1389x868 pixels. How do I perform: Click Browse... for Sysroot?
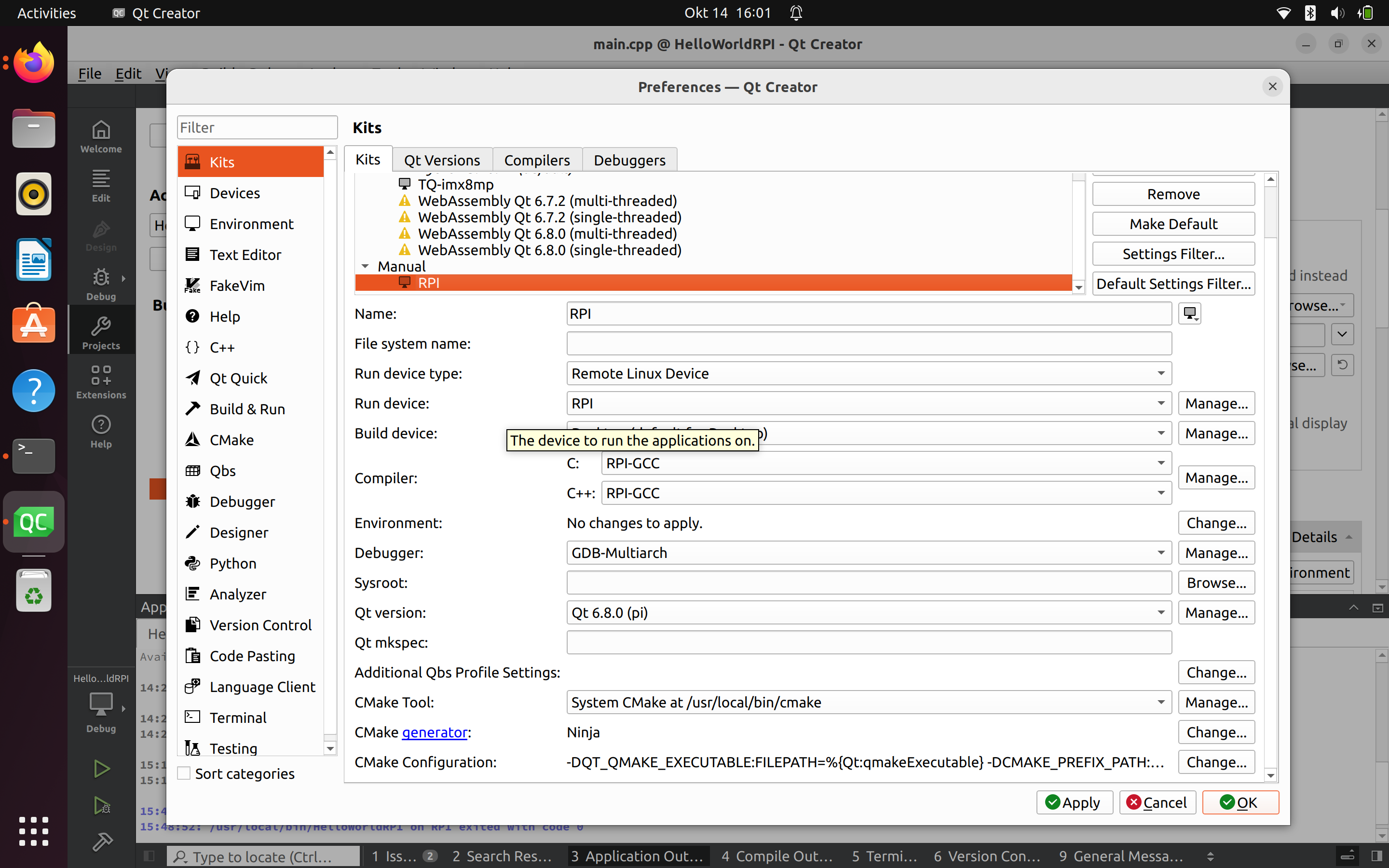coord(1216,583)
